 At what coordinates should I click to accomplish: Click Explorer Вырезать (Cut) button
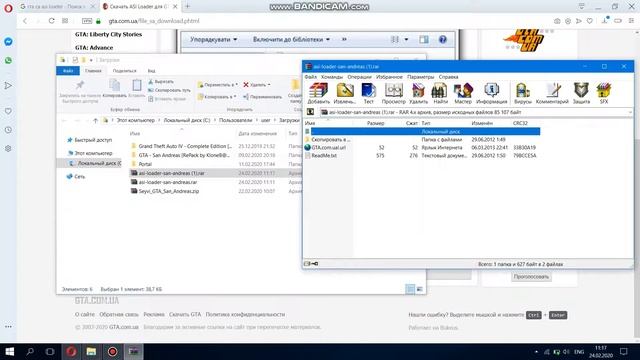(x=161, y=82)
